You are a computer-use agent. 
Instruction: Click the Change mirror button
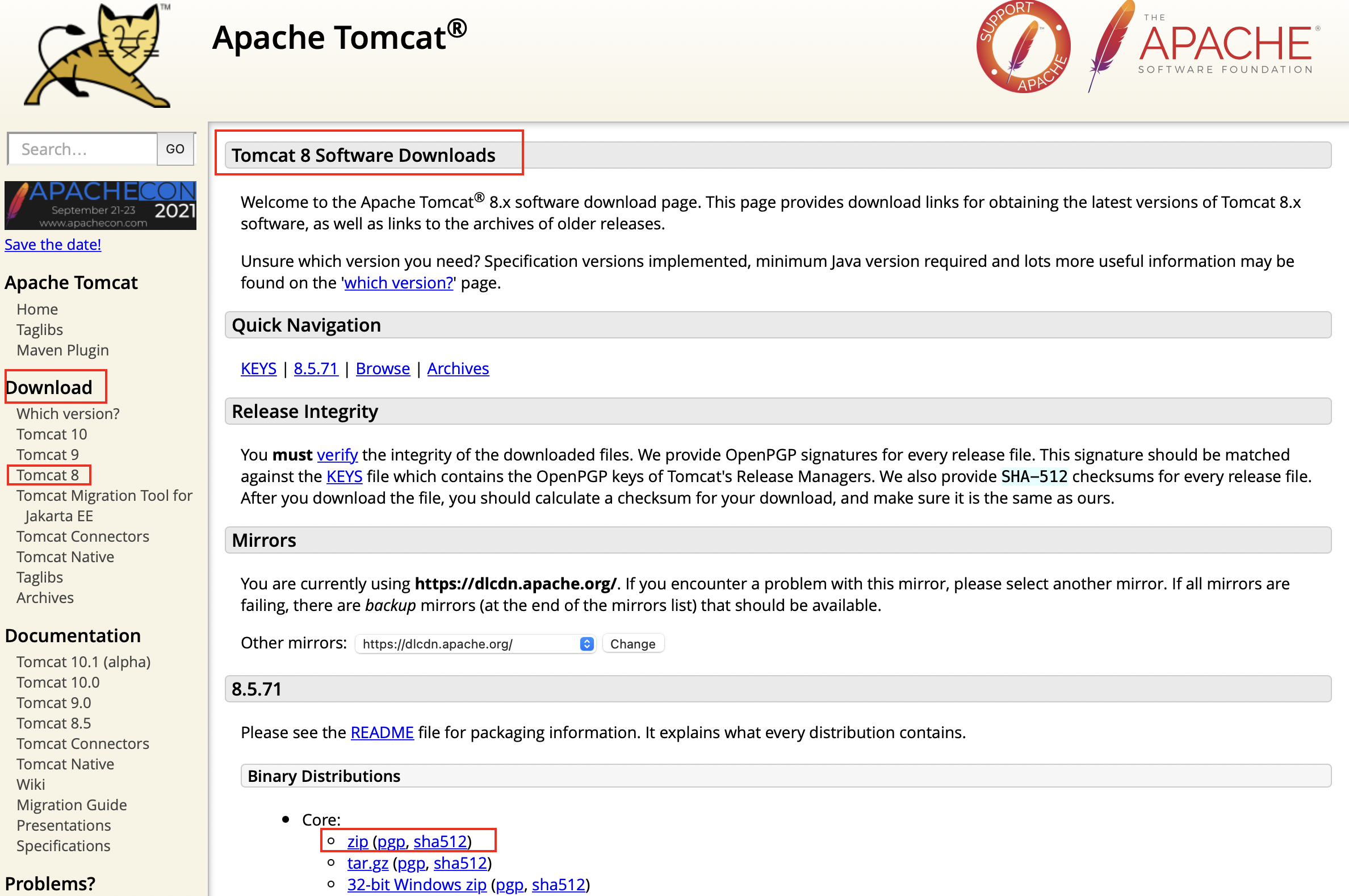tap(633, 644)
